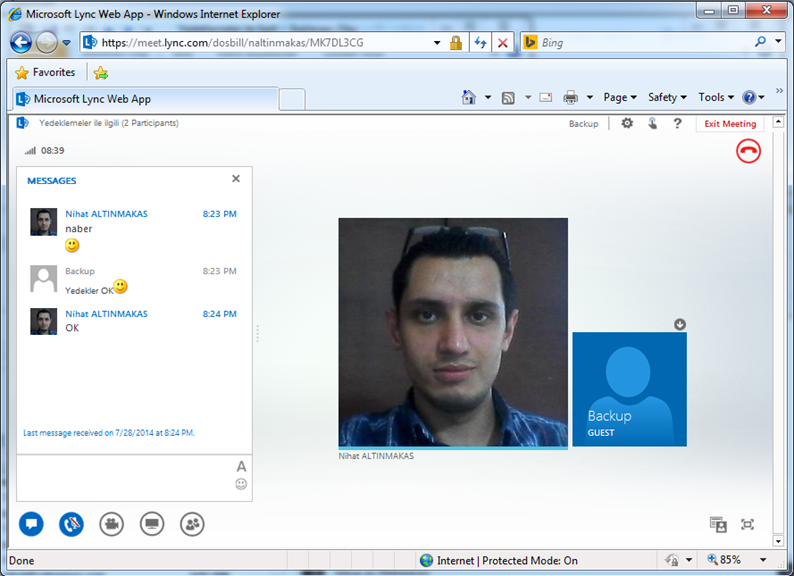This screenshot has height=576, width=794.
Task: Click the Read Mail envelope icon
Action: pyautogui.click(x=546, y=97)
